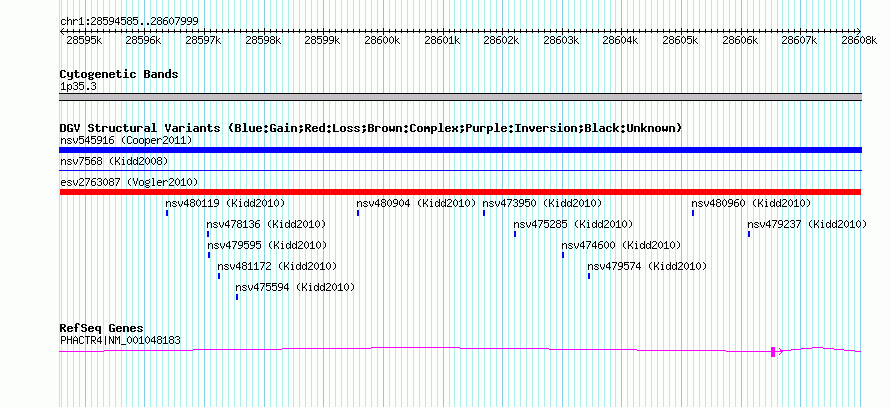The height and width of the screenshot is (407, 890).
Task: Click the blue marker under nsv481172
Action: pyautogui.click(x=219, y=276)
